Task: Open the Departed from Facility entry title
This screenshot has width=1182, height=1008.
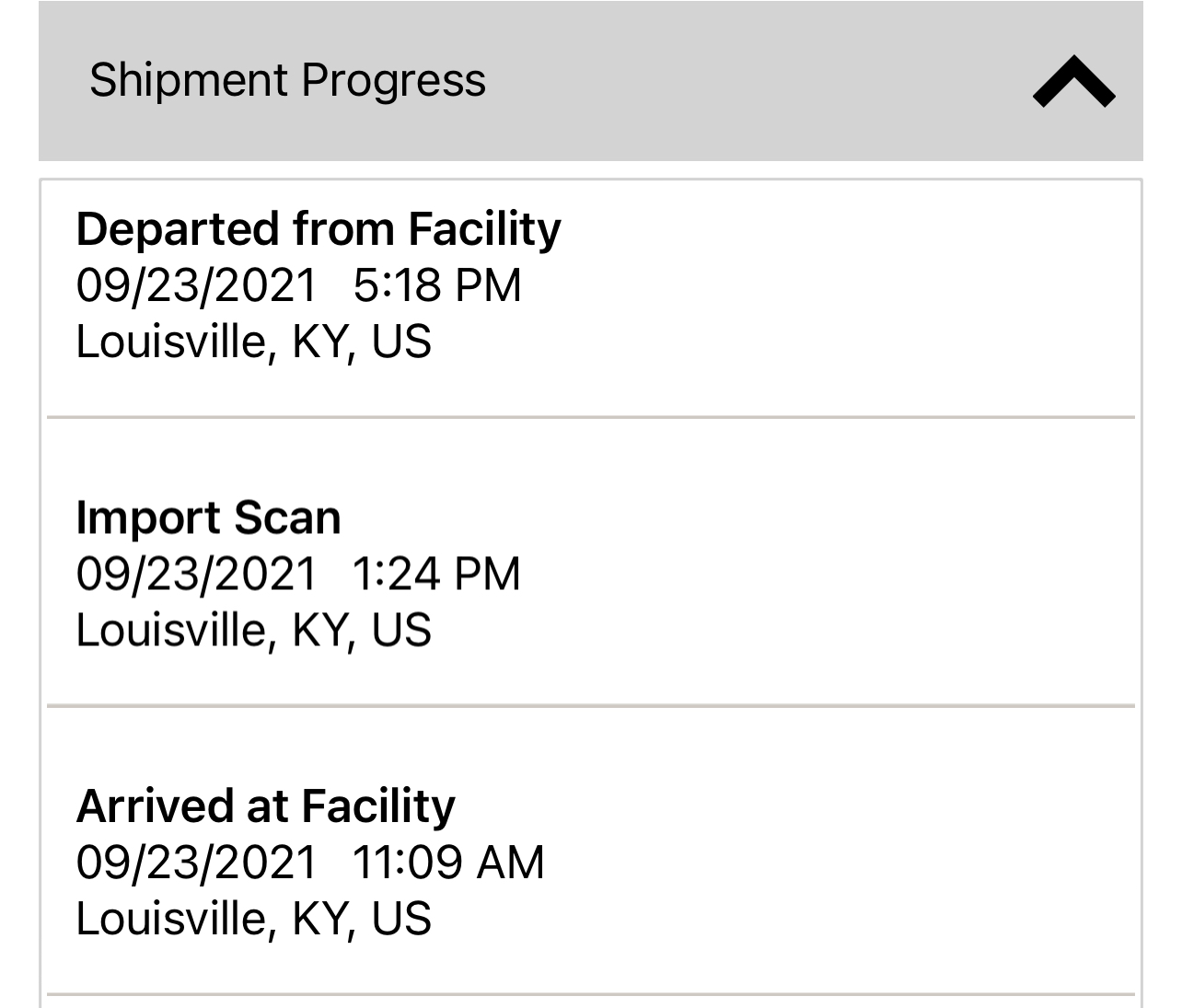Action: (318, 228)
